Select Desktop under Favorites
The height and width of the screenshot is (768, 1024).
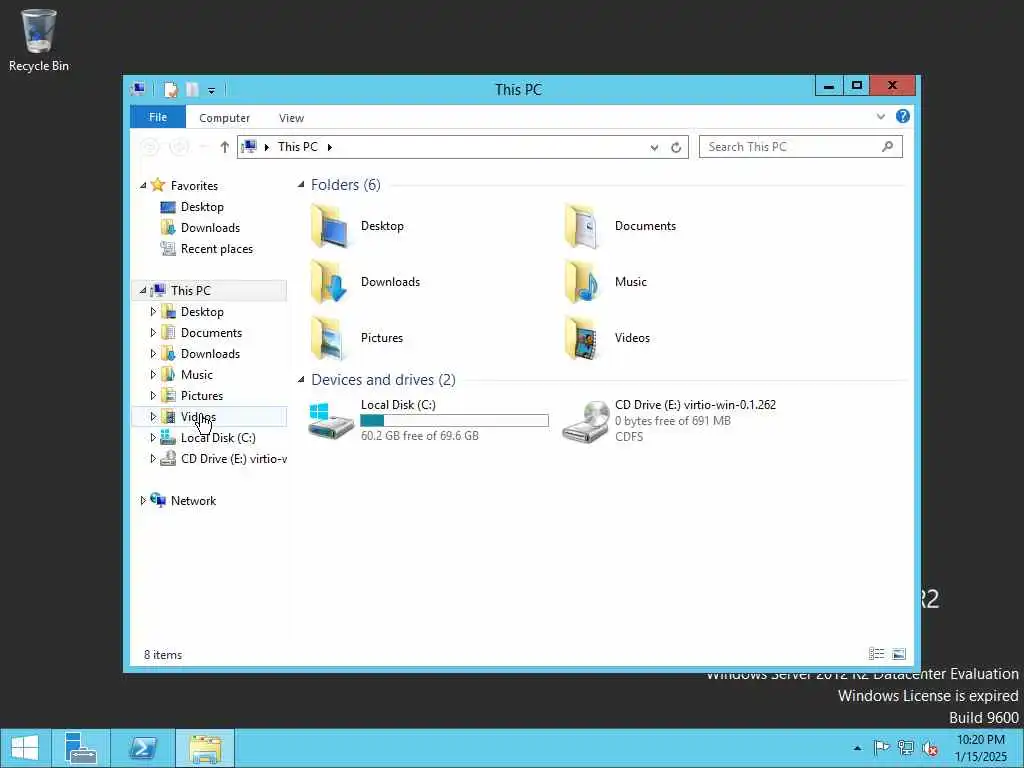pyautogui.click(x=202, y=207)
